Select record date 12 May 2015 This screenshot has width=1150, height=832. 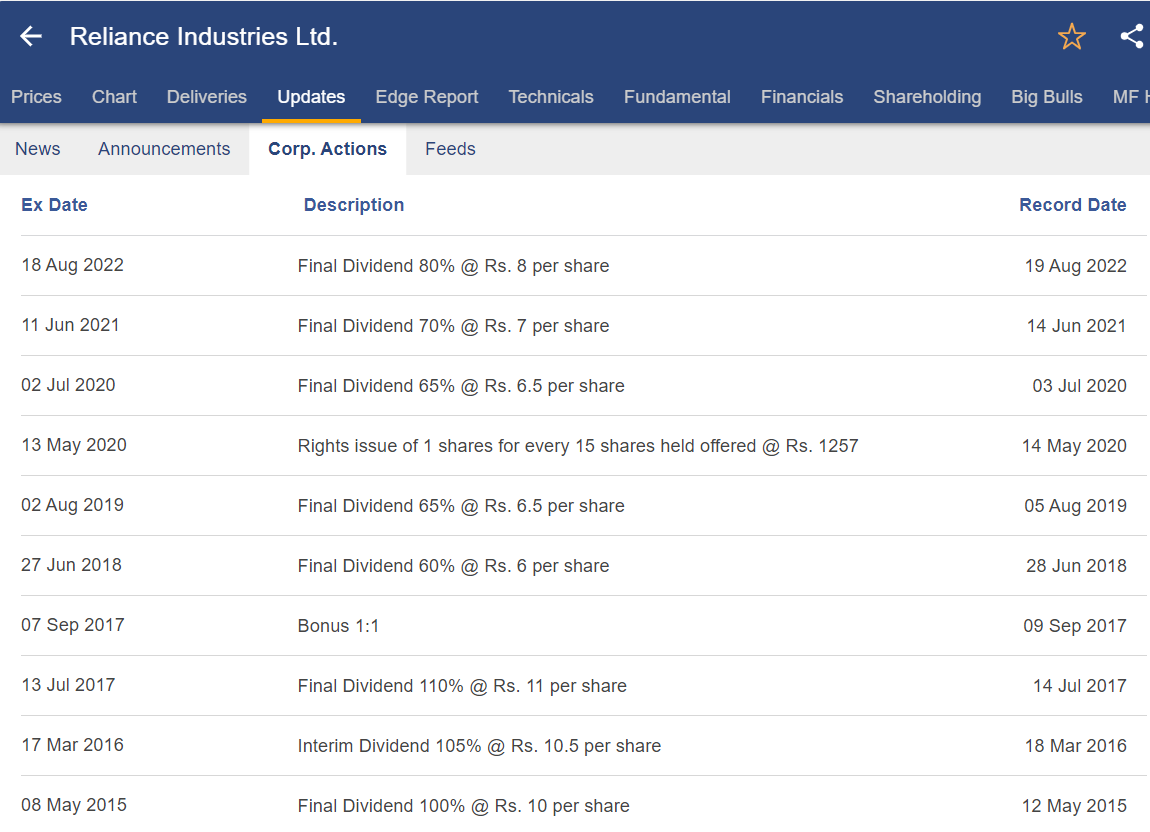coord(1074,806)
